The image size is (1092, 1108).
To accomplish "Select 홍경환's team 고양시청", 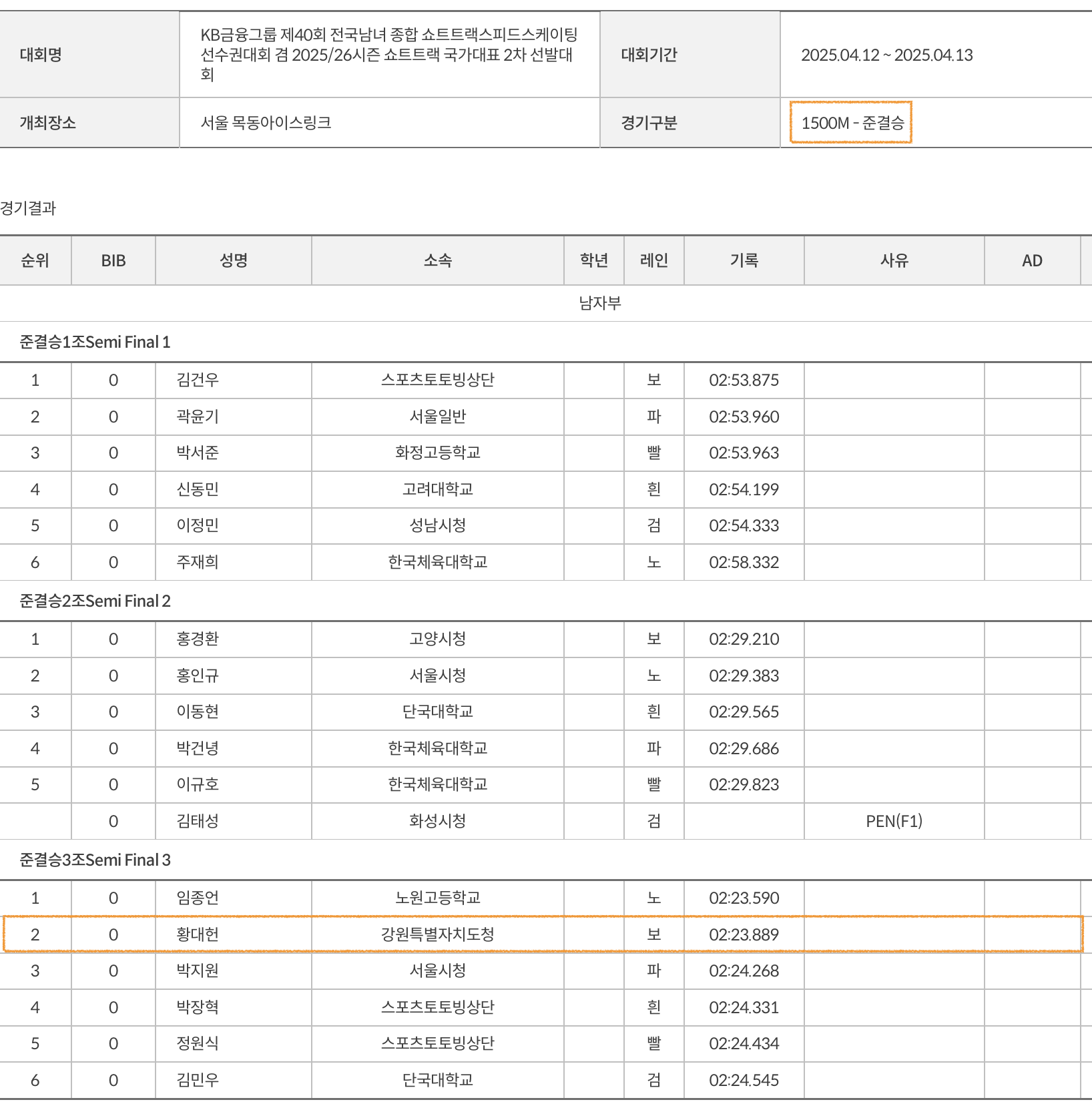I will pyautogui.click(x=437, y=639).
